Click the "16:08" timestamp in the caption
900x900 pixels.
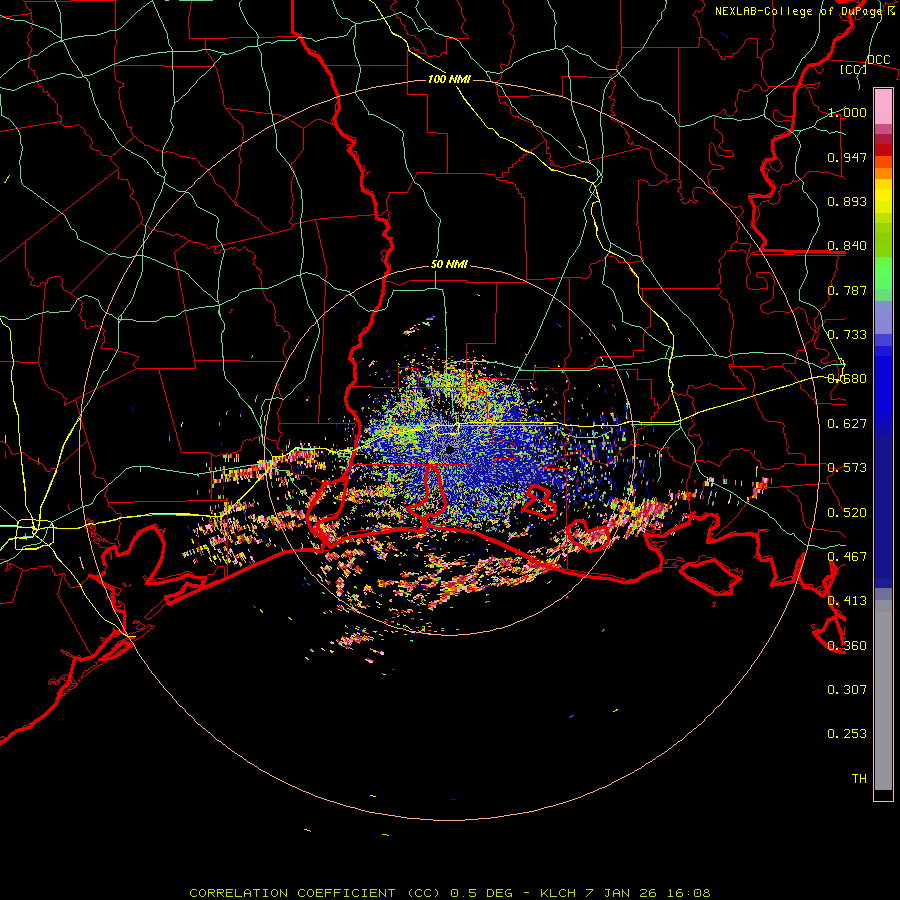click(x=688, y=893)
